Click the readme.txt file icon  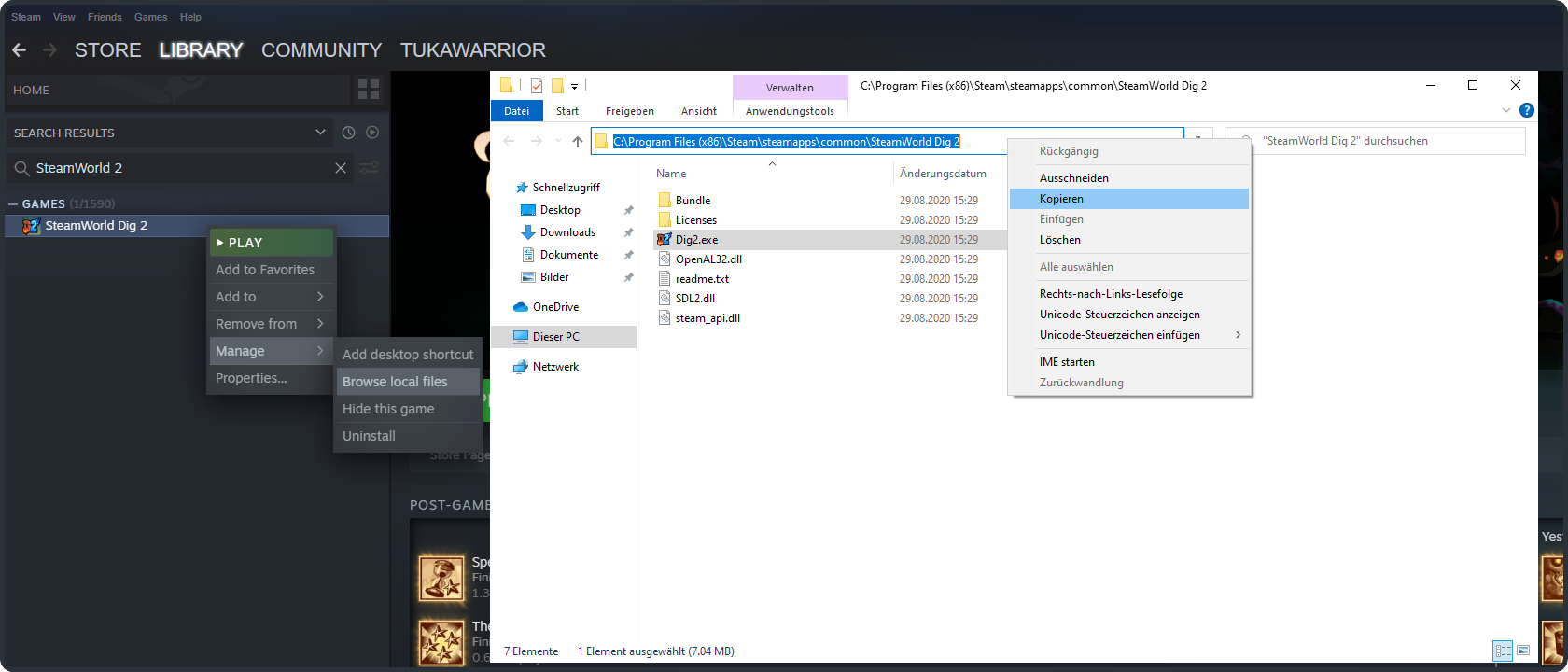665,279
